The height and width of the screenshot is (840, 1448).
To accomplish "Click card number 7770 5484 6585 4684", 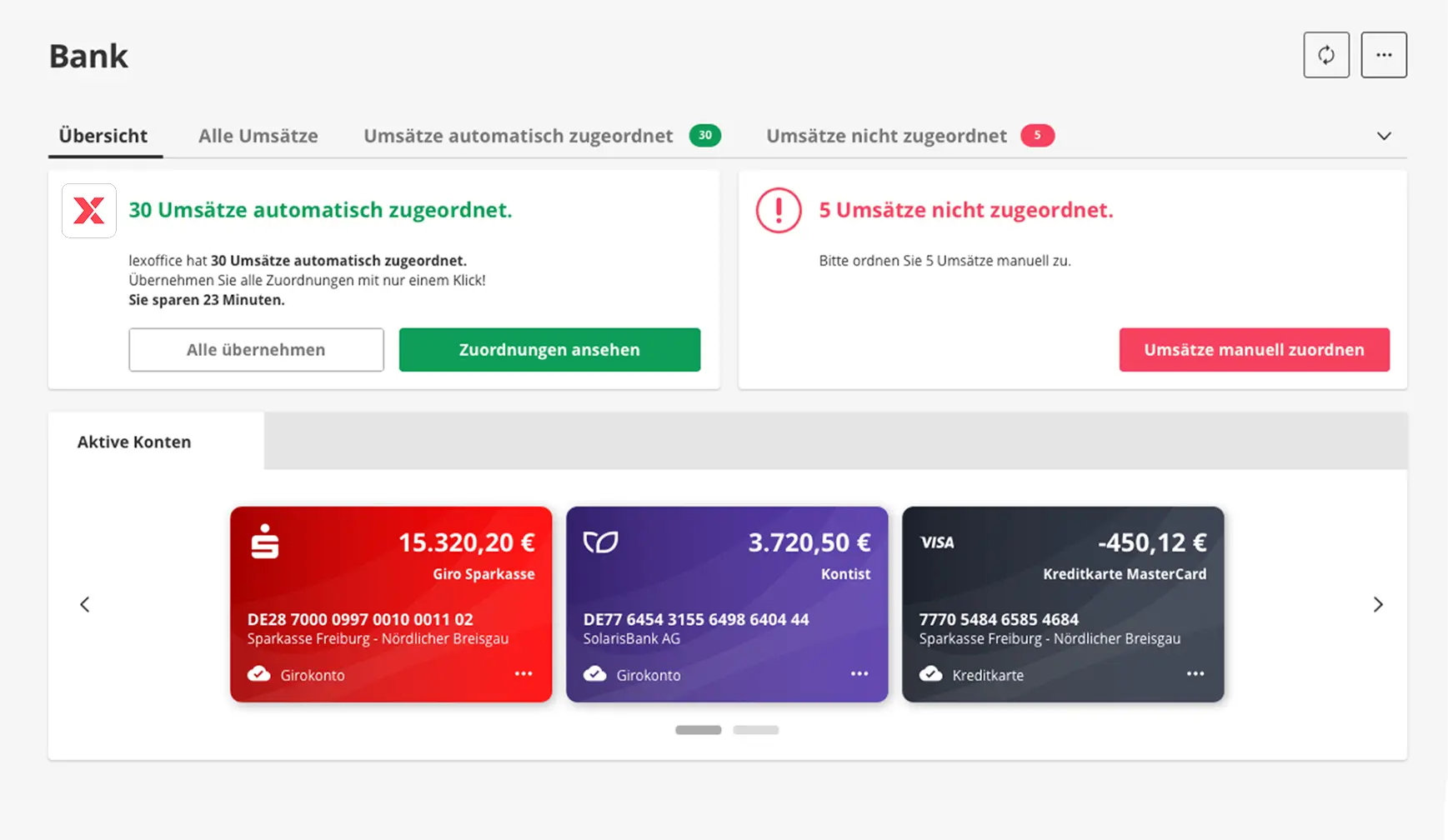I will [x=999, y=619].
